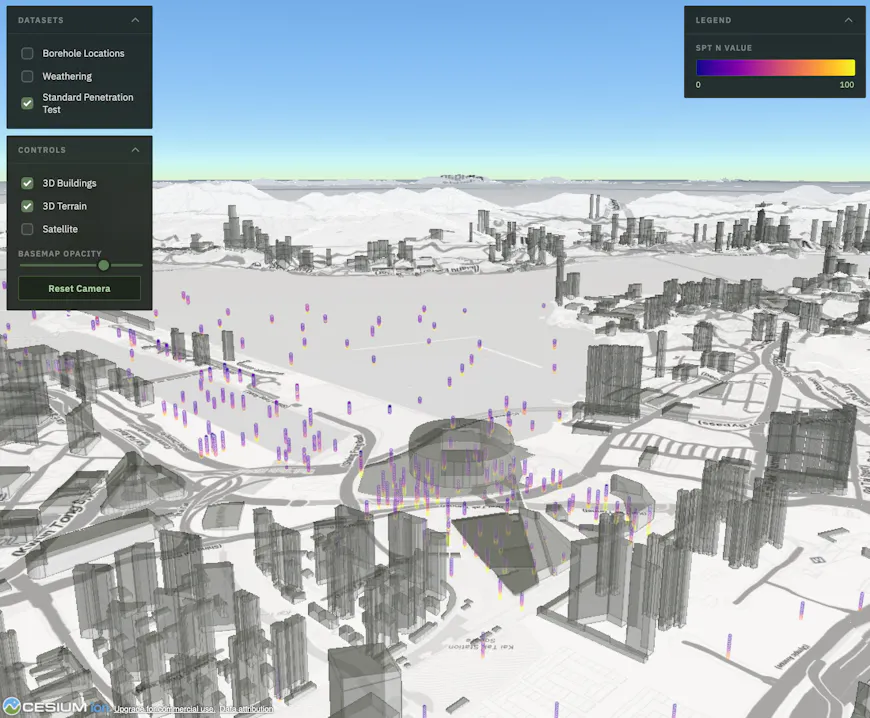Collapse the CONTROLS panel via its chevron
This screenshot has width=870, height=718.
[136, 150]
